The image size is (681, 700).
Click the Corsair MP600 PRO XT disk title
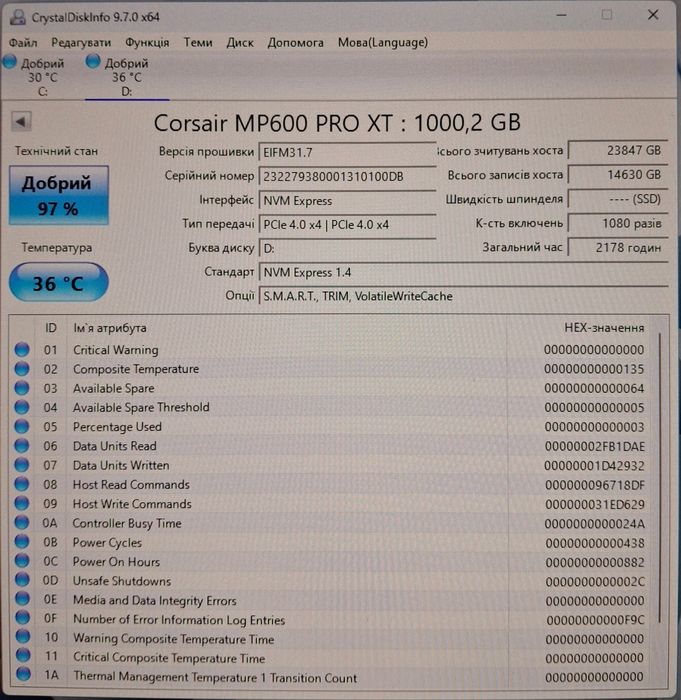tap(337, 123)
